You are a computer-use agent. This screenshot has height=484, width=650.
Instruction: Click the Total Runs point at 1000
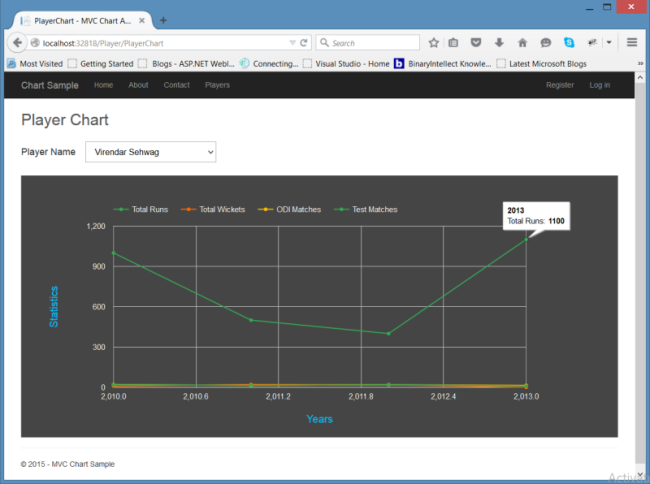(x=114, y=253)
